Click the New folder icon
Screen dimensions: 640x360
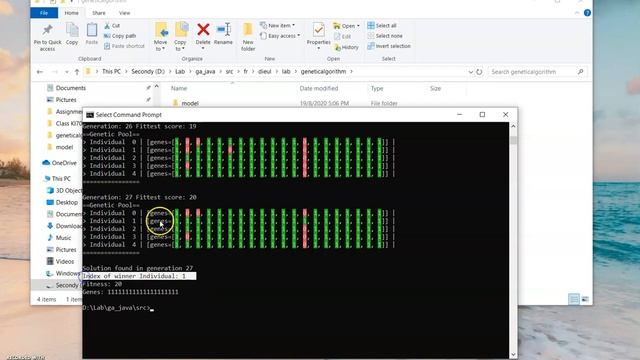click(x=248, y=30)
